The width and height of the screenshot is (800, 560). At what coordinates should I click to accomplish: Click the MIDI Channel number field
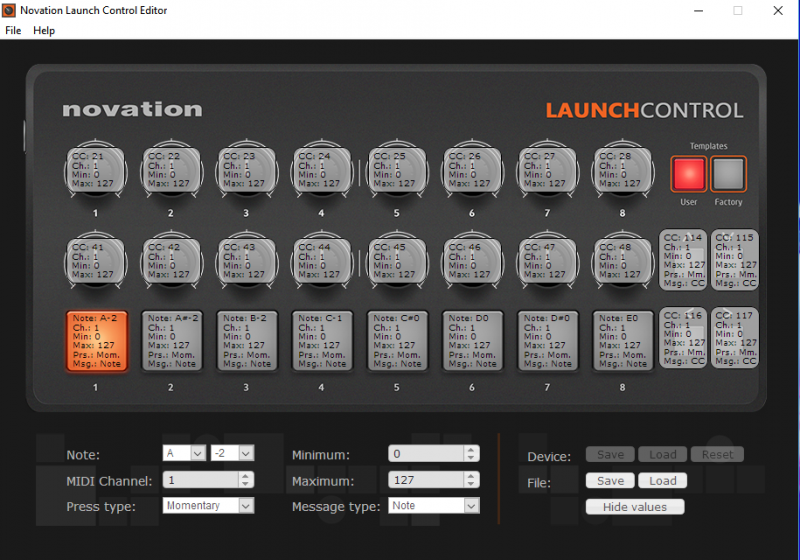[x=201, y=479]
